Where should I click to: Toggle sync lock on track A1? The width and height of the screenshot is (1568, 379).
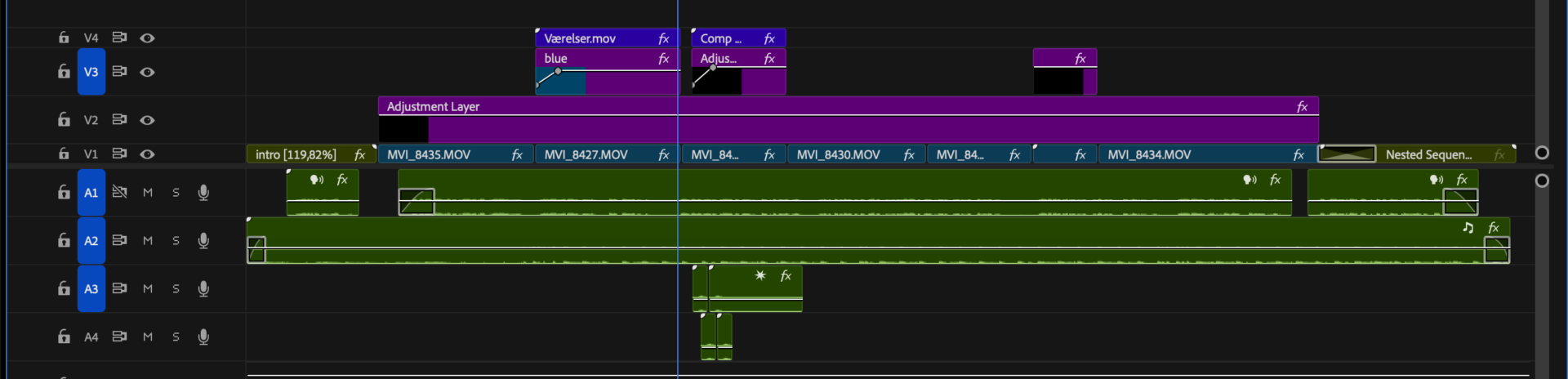pos(119,193)
